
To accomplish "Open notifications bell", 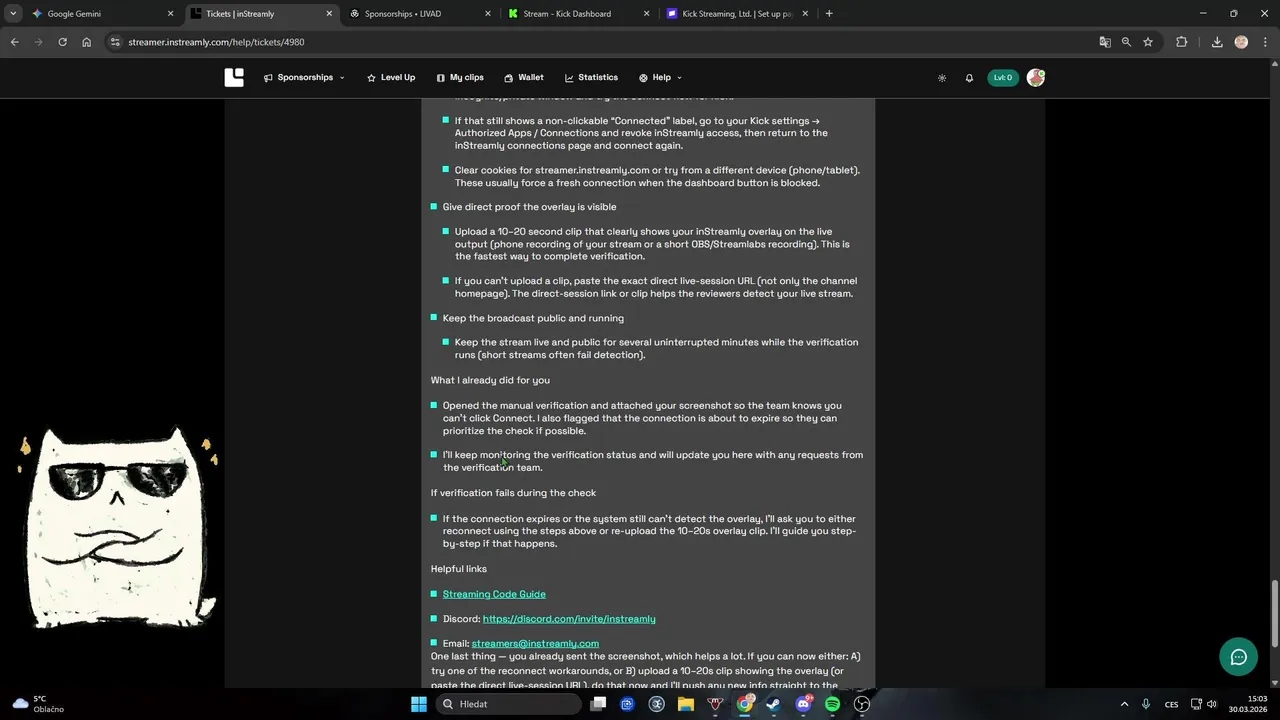I will (969, 78).
